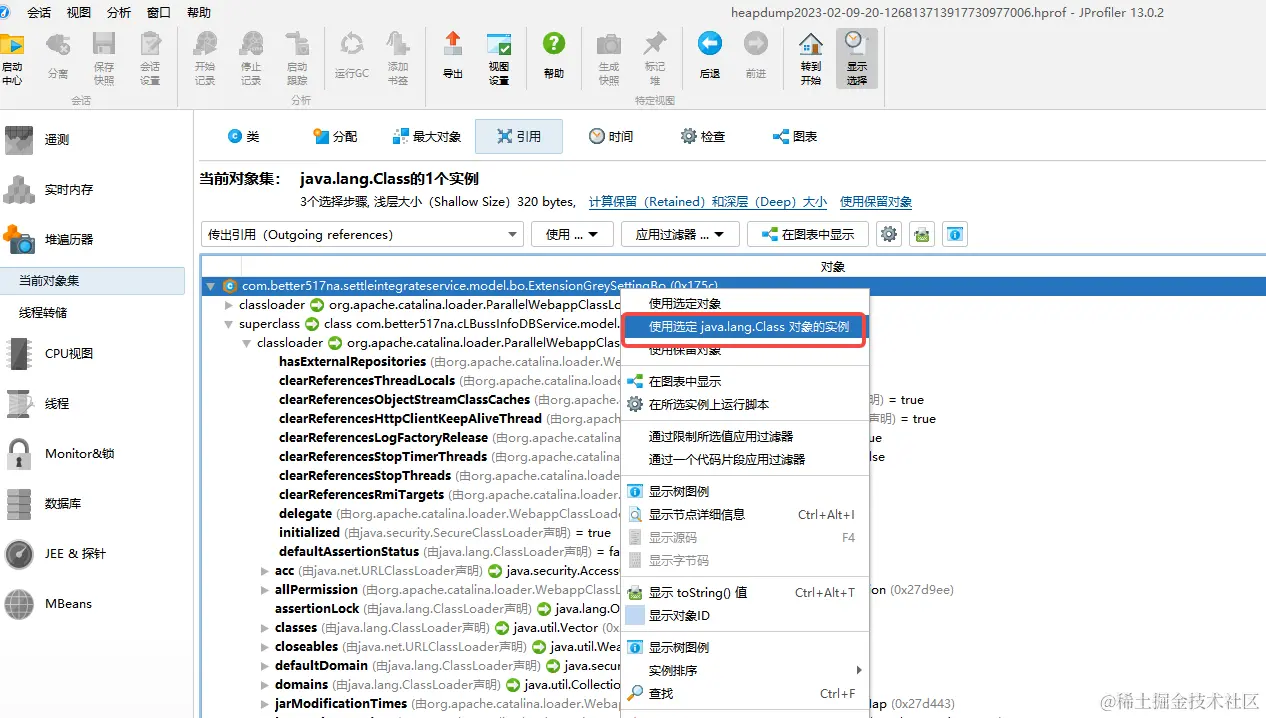Click the 开始记录 toolbar icon
1266x718 pixels.
[x=205, y=58]
